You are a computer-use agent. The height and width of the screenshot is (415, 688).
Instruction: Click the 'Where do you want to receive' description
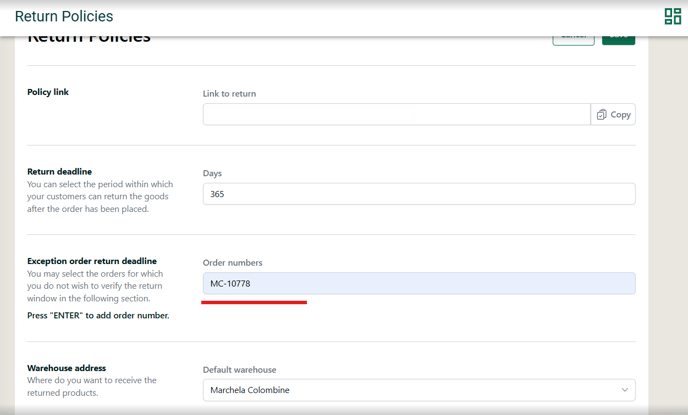point(92,386)
